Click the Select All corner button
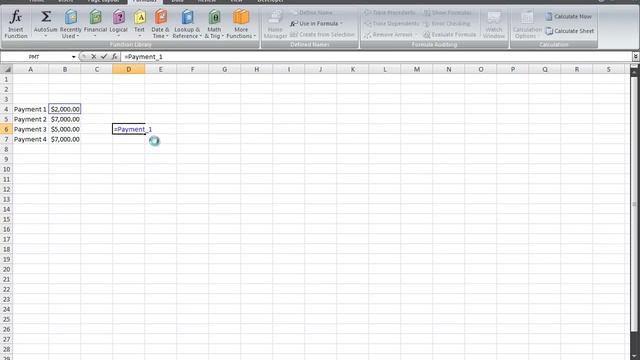Image resolution: width=640 pixels, height=360 pixels. [x=6, y=69]
